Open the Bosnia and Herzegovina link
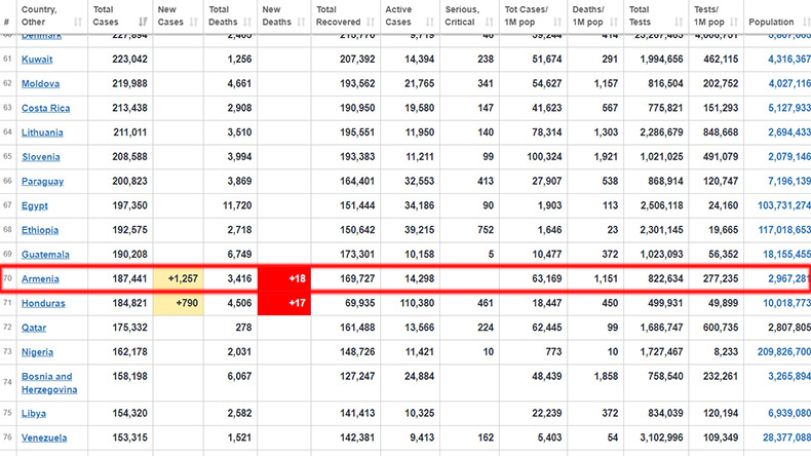The image size is (811, 456). coord(49,383)
